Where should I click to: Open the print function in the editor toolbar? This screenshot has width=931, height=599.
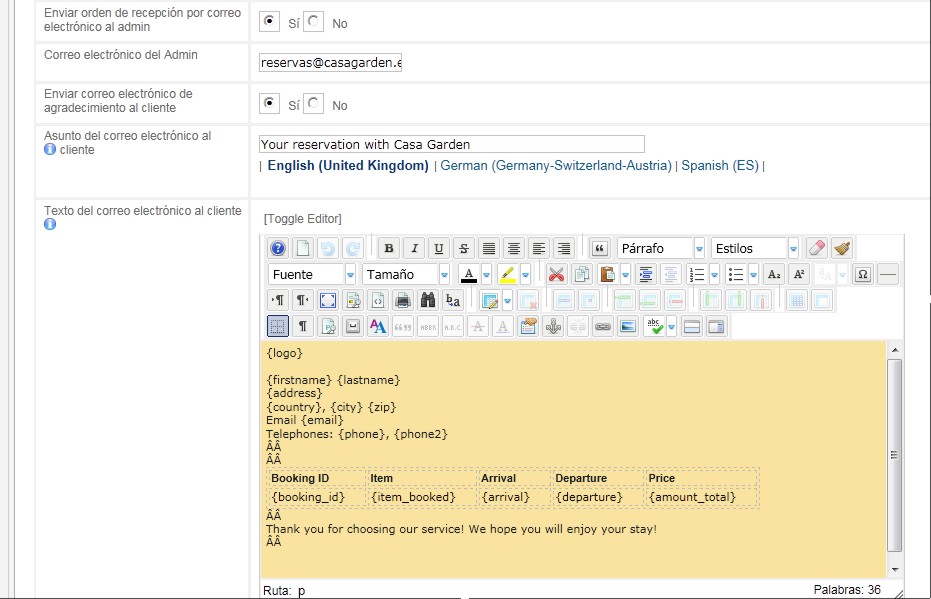pyautogui.click(x=402, y=300)
